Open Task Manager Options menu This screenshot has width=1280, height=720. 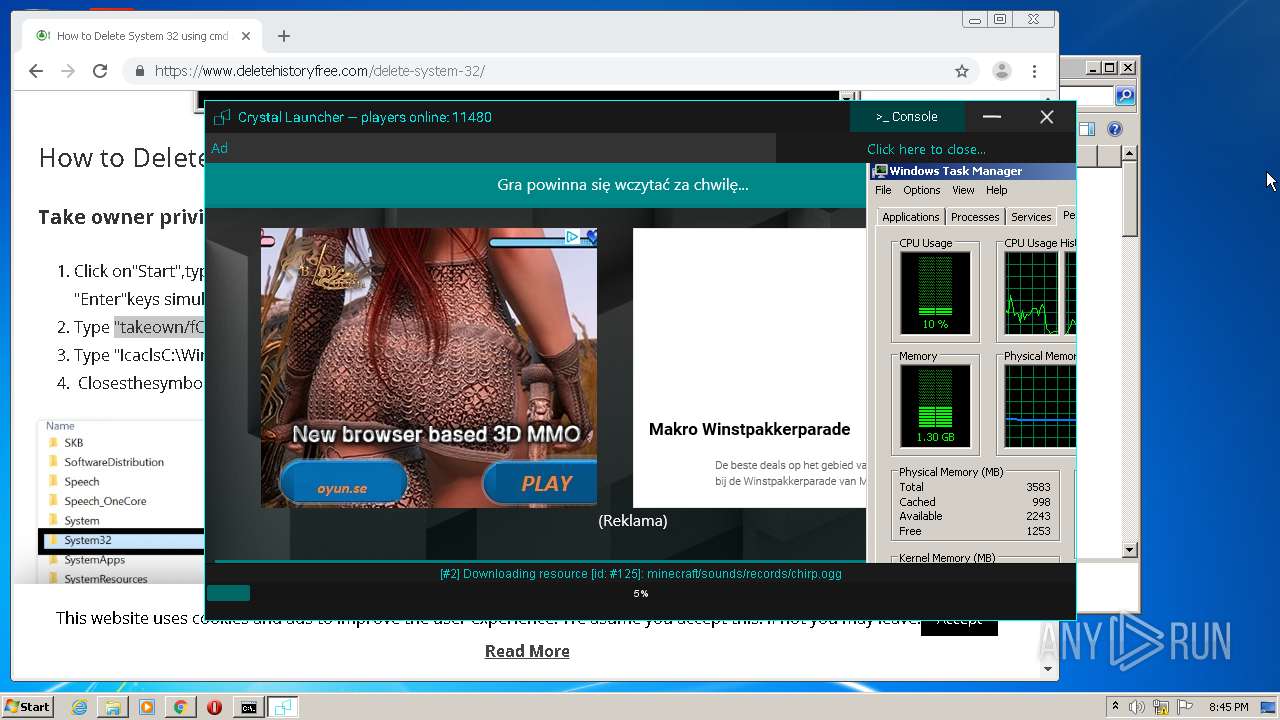click(921, 190)
